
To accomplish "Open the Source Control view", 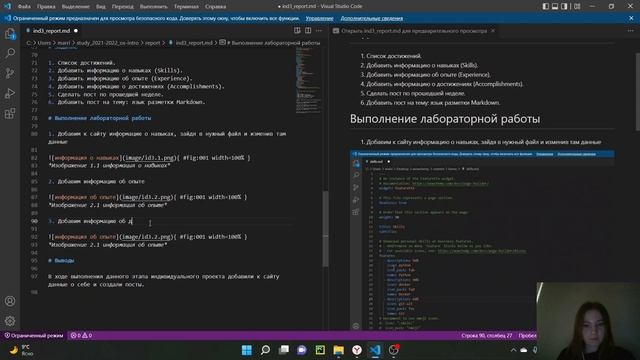I will pyautogui.click(x=10, y=73).
